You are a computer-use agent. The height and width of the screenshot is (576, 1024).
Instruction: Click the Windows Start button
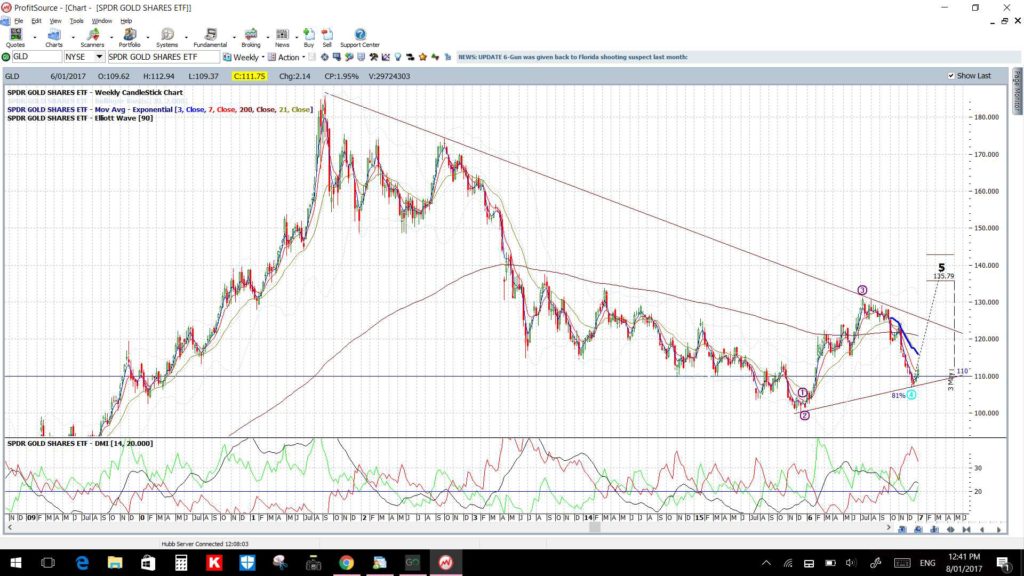point(16,562)
